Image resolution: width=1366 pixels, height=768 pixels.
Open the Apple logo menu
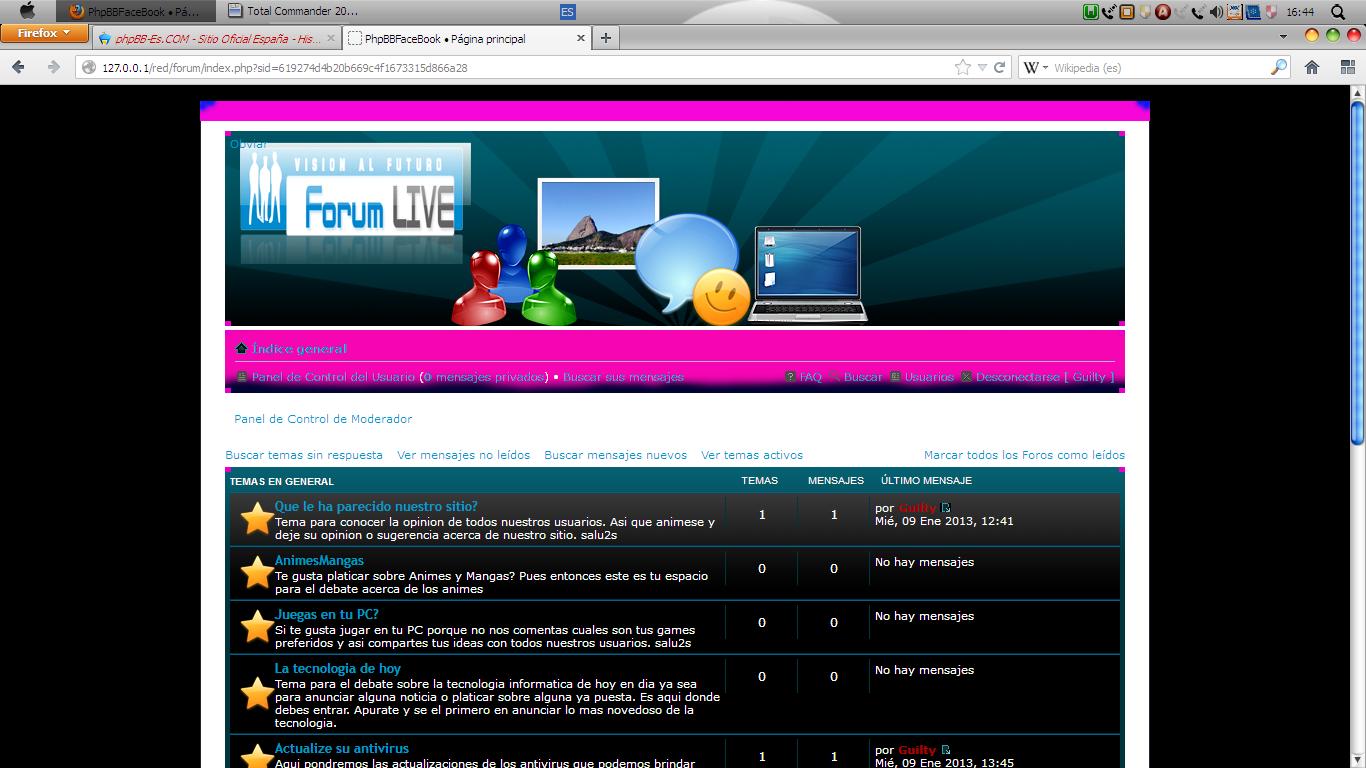click(x=27, y=12)
